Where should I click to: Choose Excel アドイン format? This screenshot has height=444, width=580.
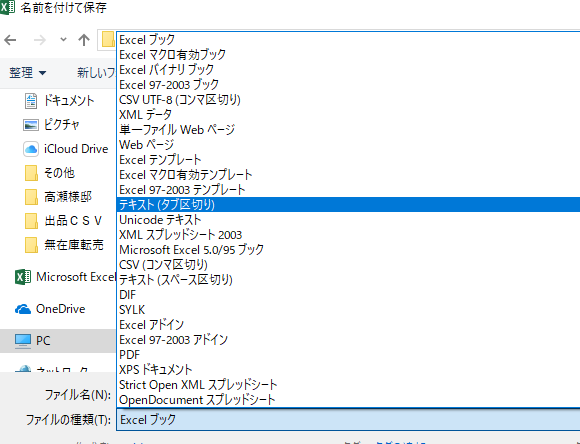click(x=348, y=325)
